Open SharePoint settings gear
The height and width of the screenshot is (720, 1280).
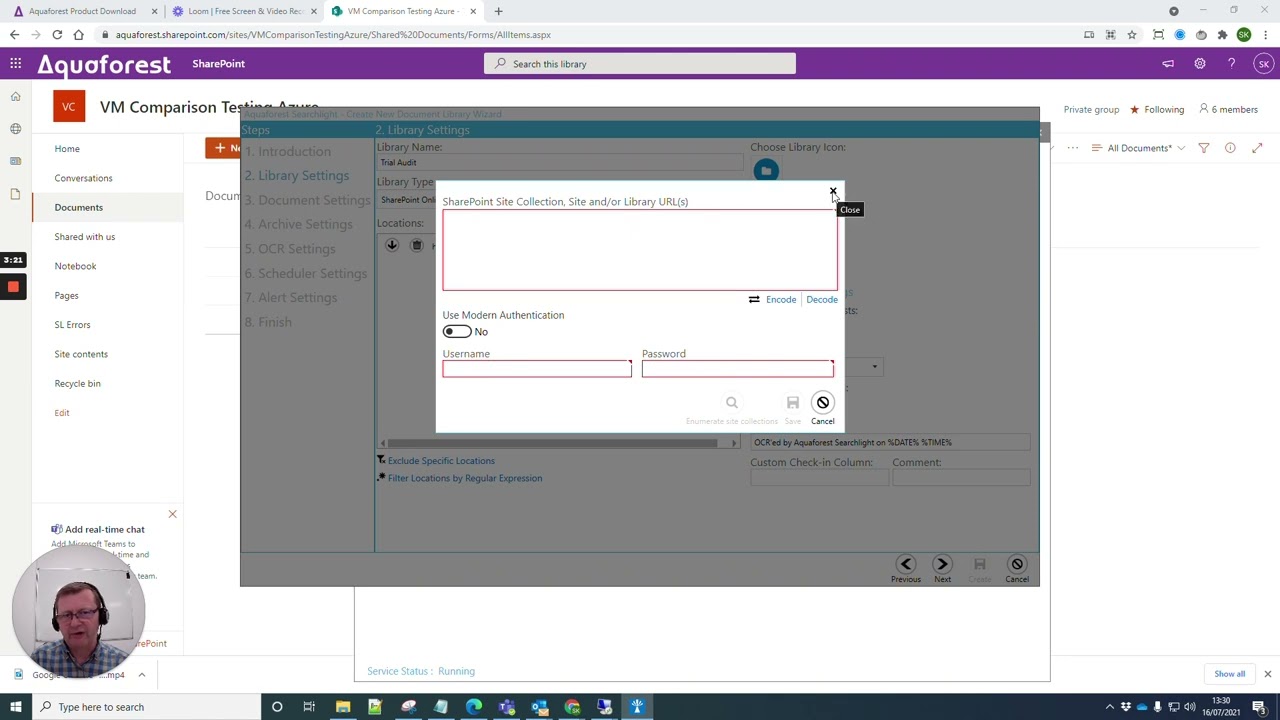(x=1200, y=64)
